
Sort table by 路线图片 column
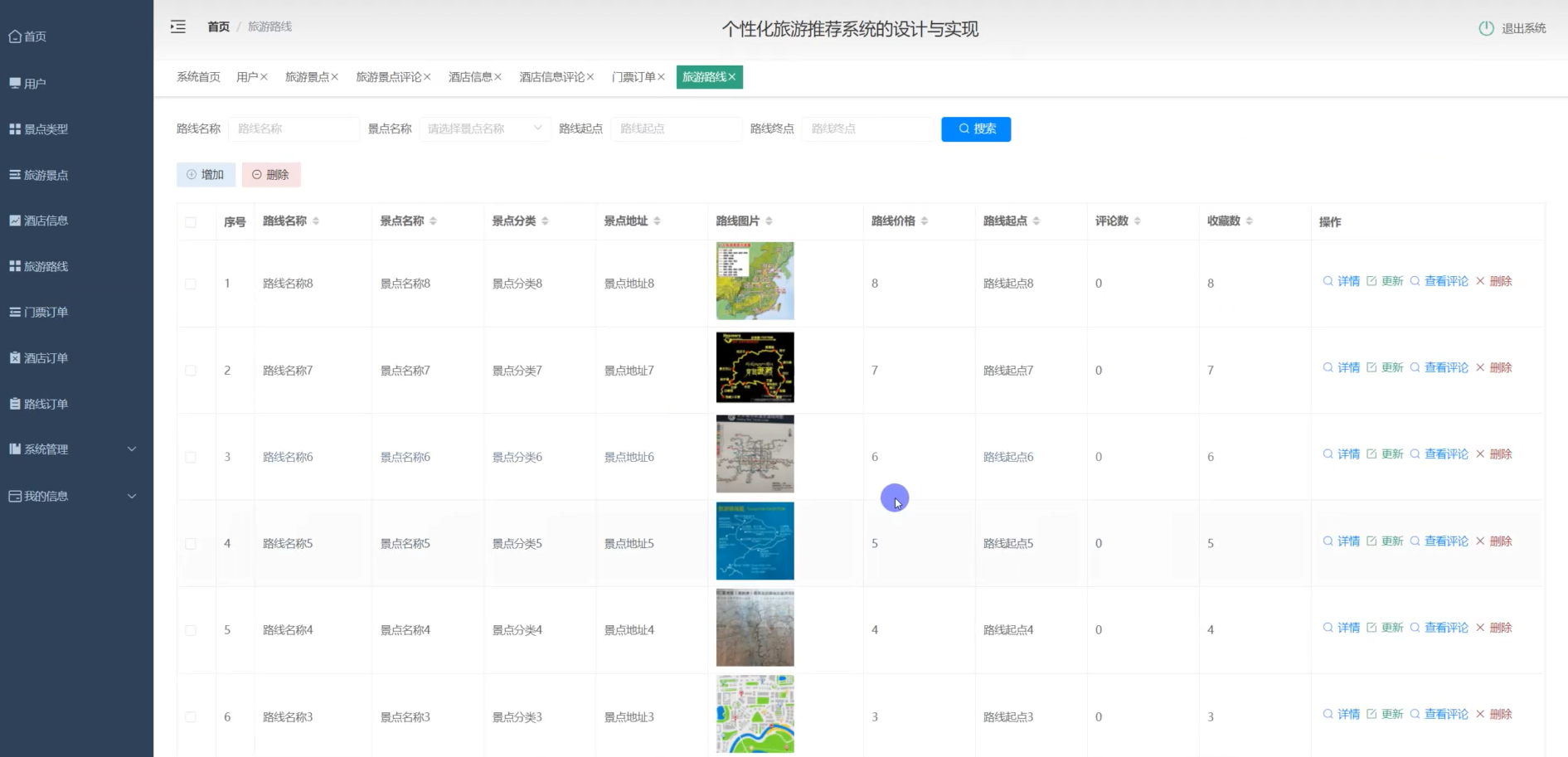coord(769,221)
